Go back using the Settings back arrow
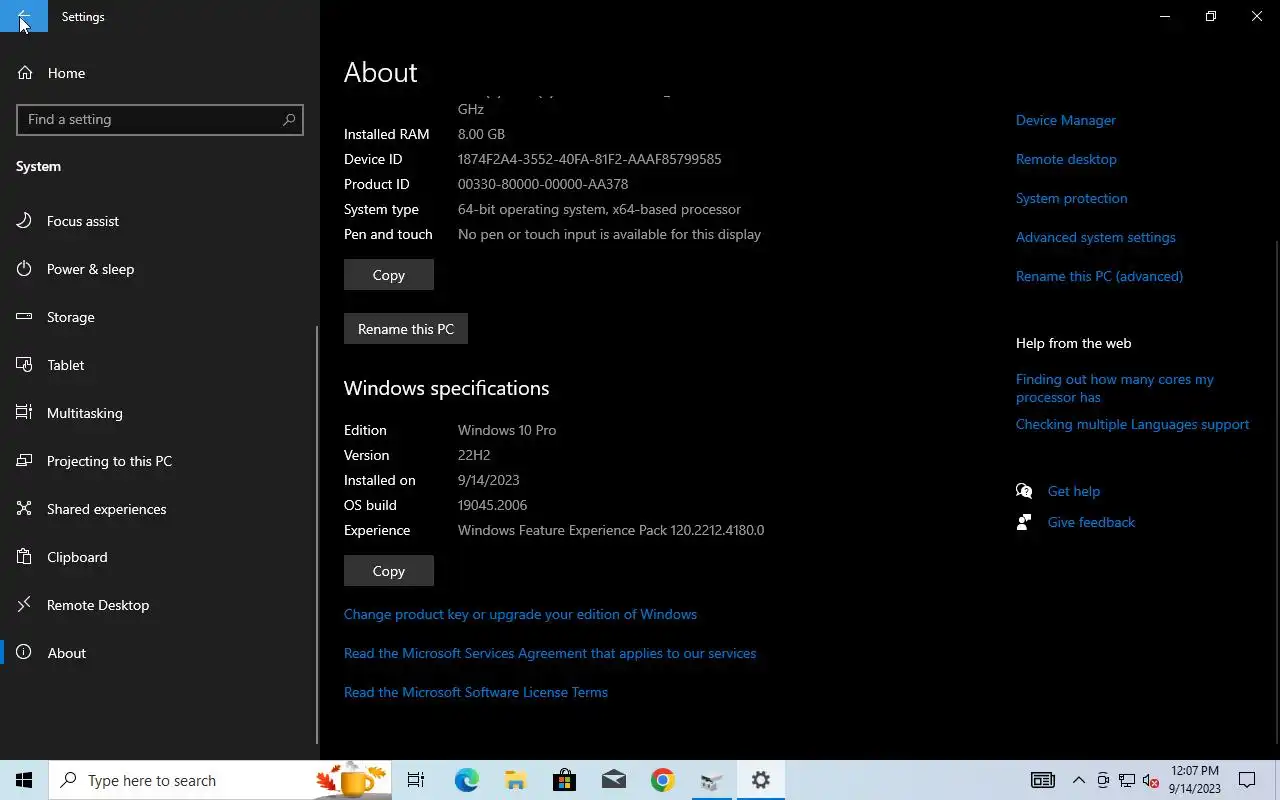Viewport: 1280px width, 800px height. coord(24,16)
